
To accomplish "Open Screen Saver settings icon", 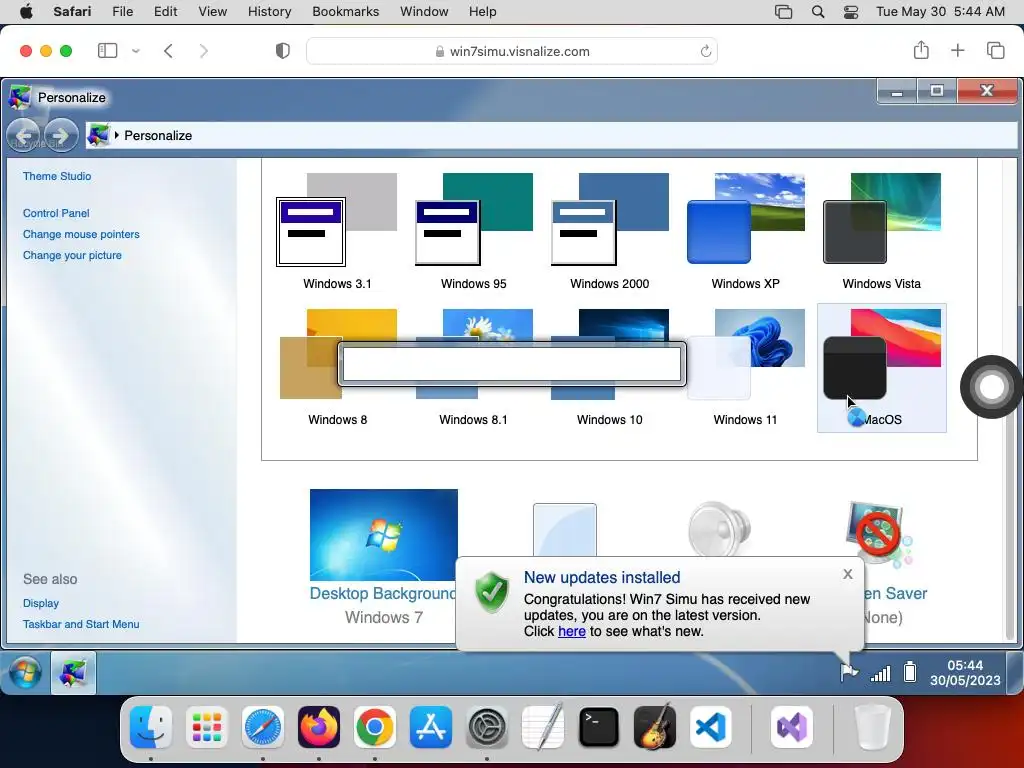I will 877,532.
